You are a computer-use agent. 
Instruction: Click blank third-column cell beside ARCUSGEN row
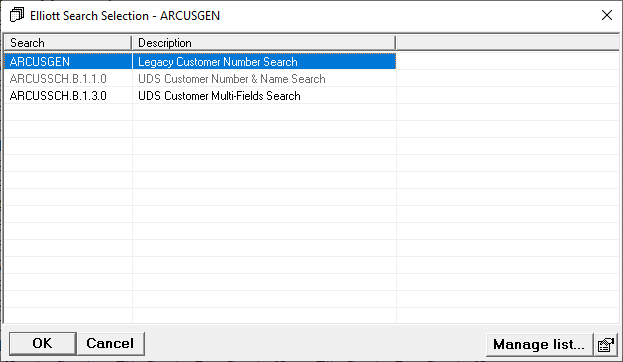507,62
